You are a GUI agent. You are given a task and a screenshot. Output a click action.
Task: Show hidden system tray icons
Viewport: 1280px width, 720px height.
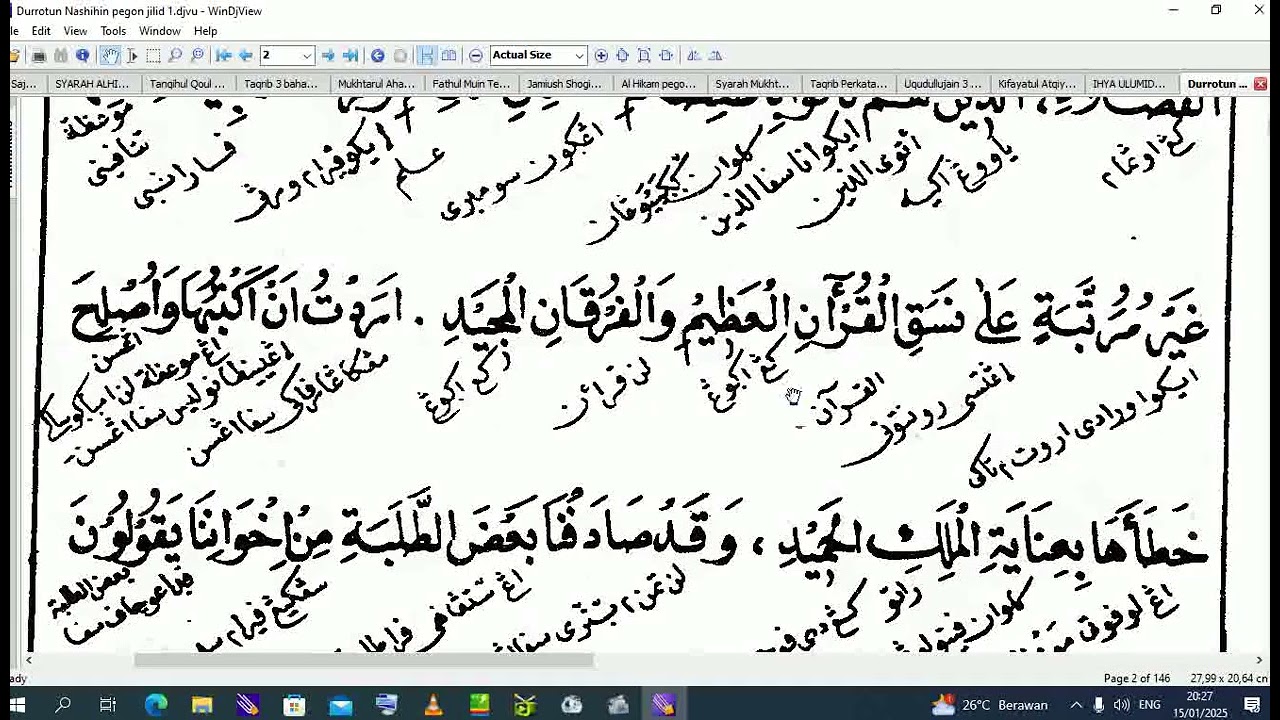(x=1076, y=705)
